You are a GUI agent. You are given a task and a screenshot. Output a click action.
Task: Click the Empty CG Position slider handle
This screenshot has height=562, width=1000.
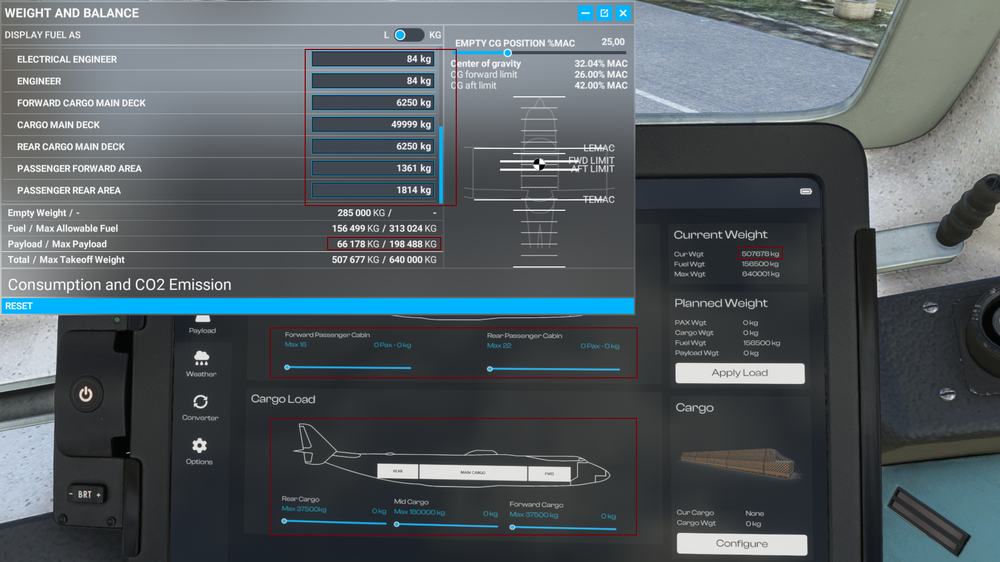point(507,53)
